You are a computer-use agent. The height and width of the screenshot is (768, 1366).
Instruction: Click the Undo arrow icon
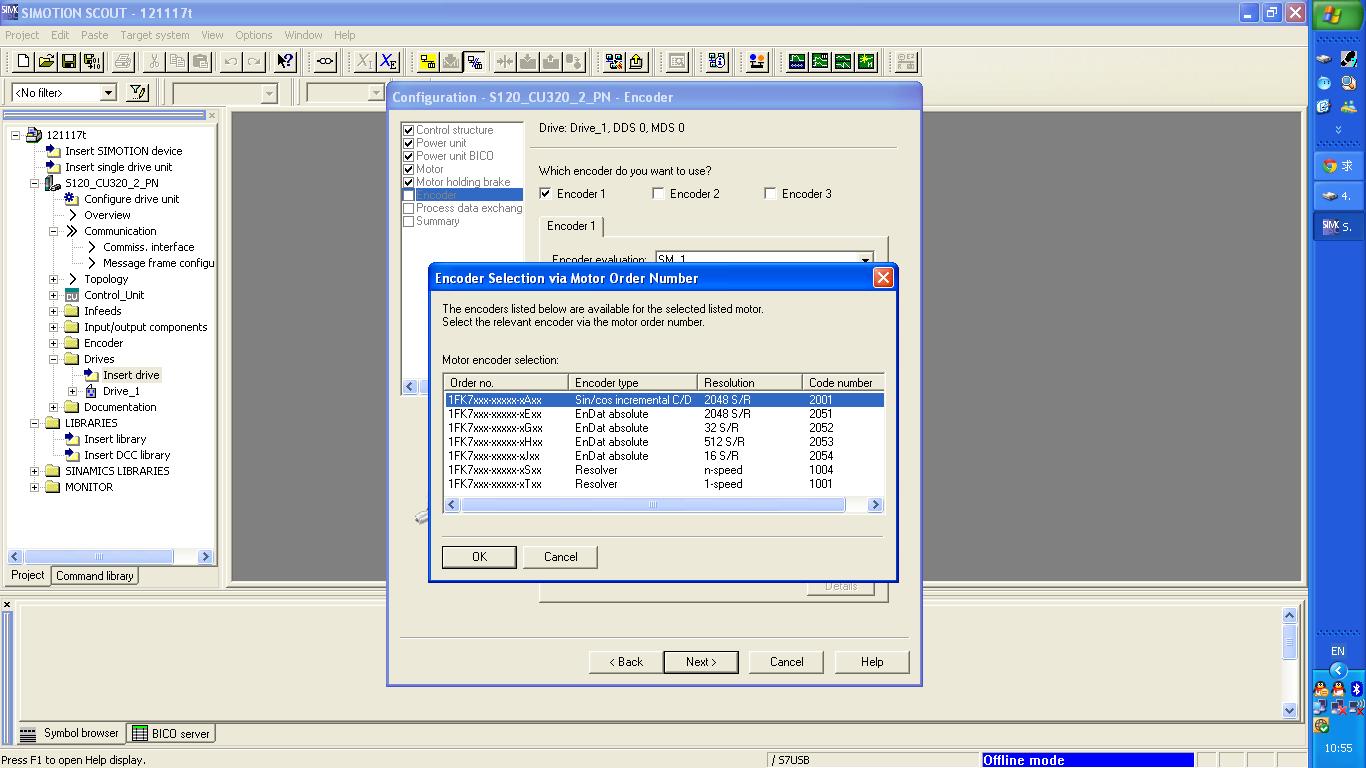click(231, 62)
